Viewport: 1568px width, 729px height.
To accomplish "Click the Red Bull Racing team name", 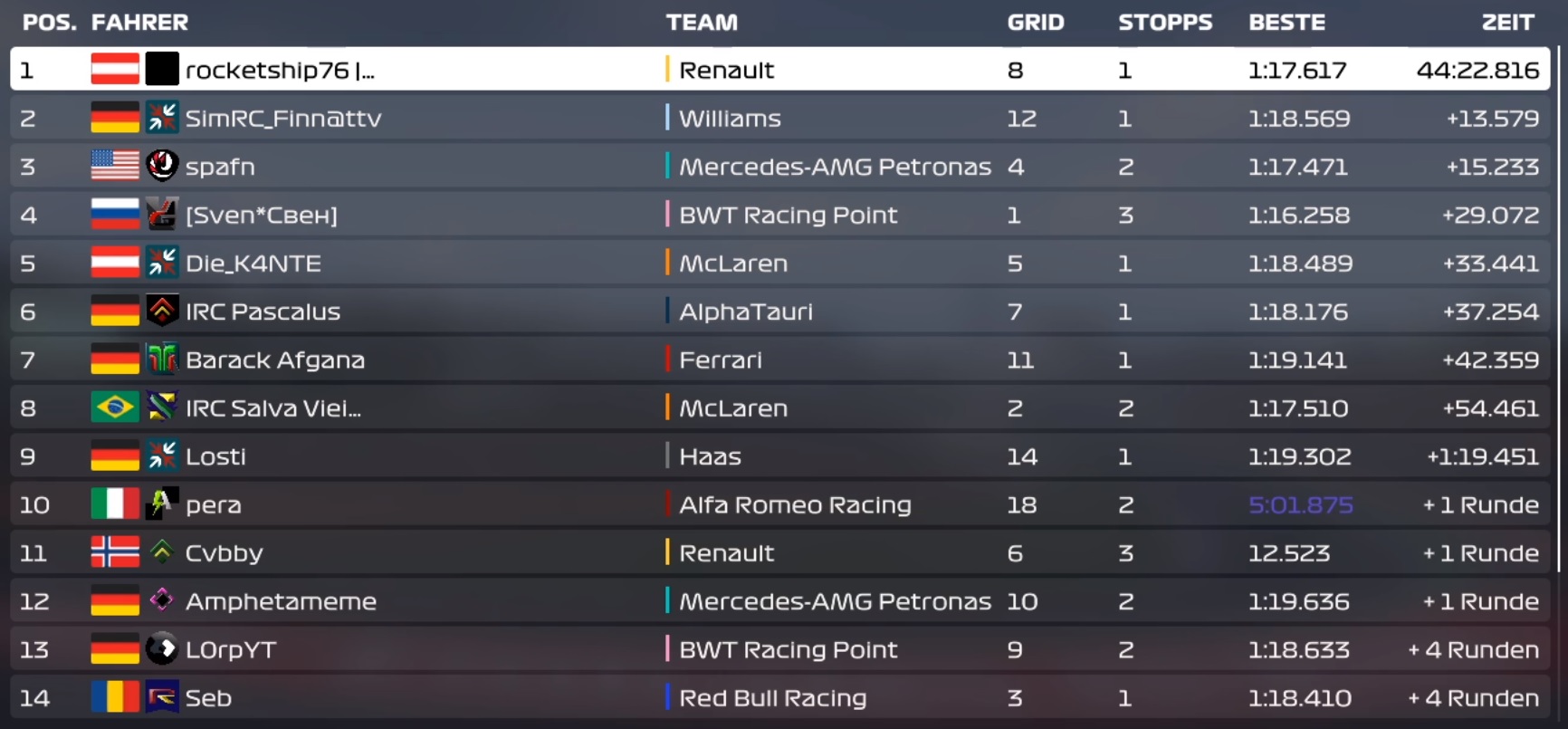I will pos(772,698).
